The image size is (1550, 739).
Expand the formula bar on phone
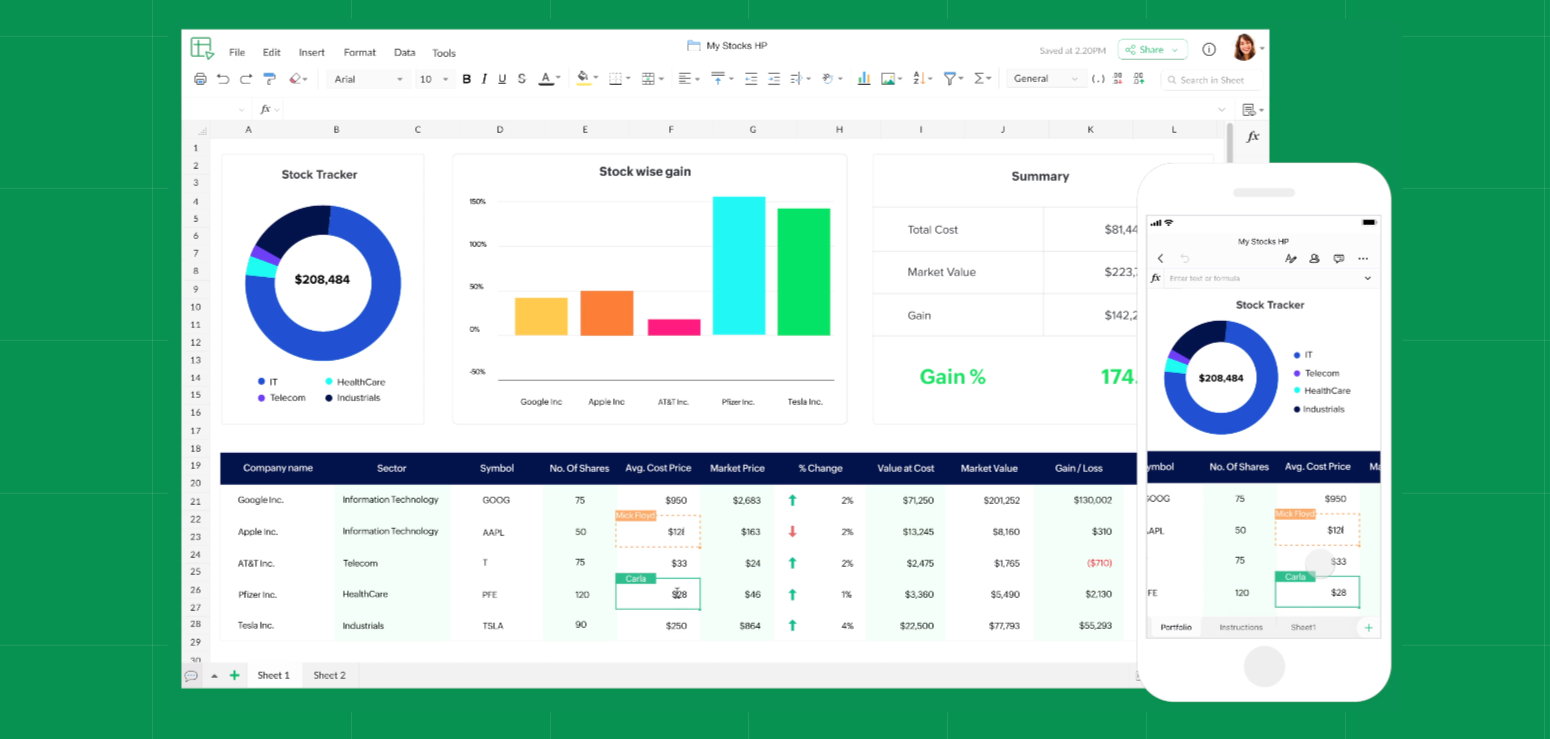pyautogui.click(x=1367, y=279)
